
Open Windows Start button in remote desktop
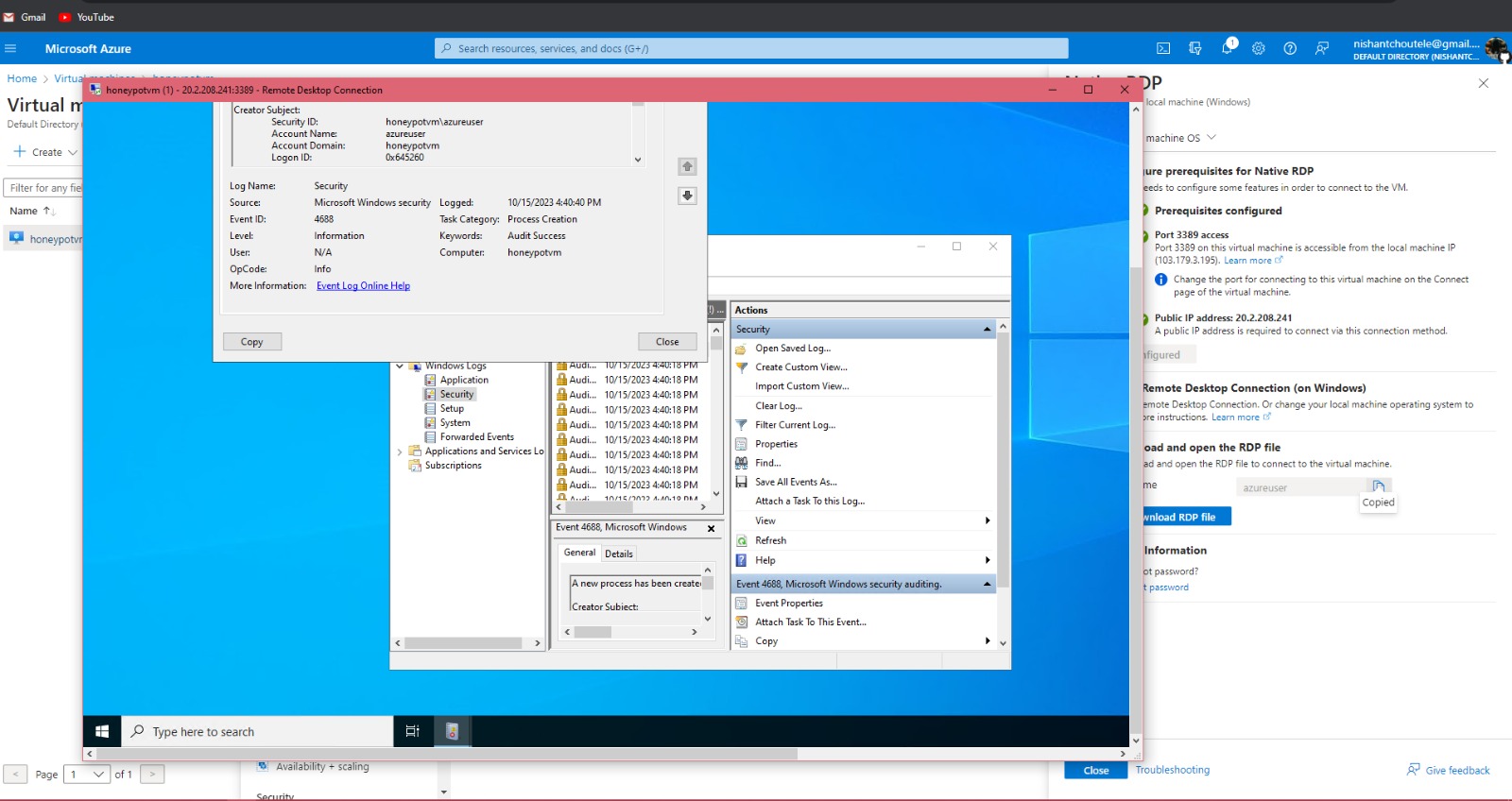[x=102, y=731]
